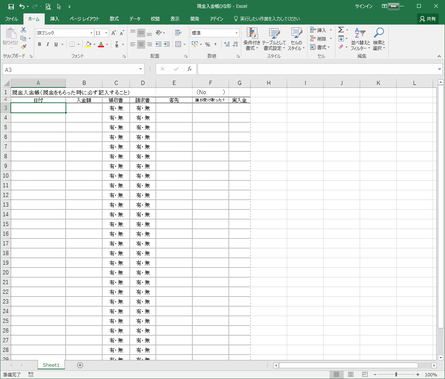
Task: Click the text orientation icon
Action: [x=159, y=33]
